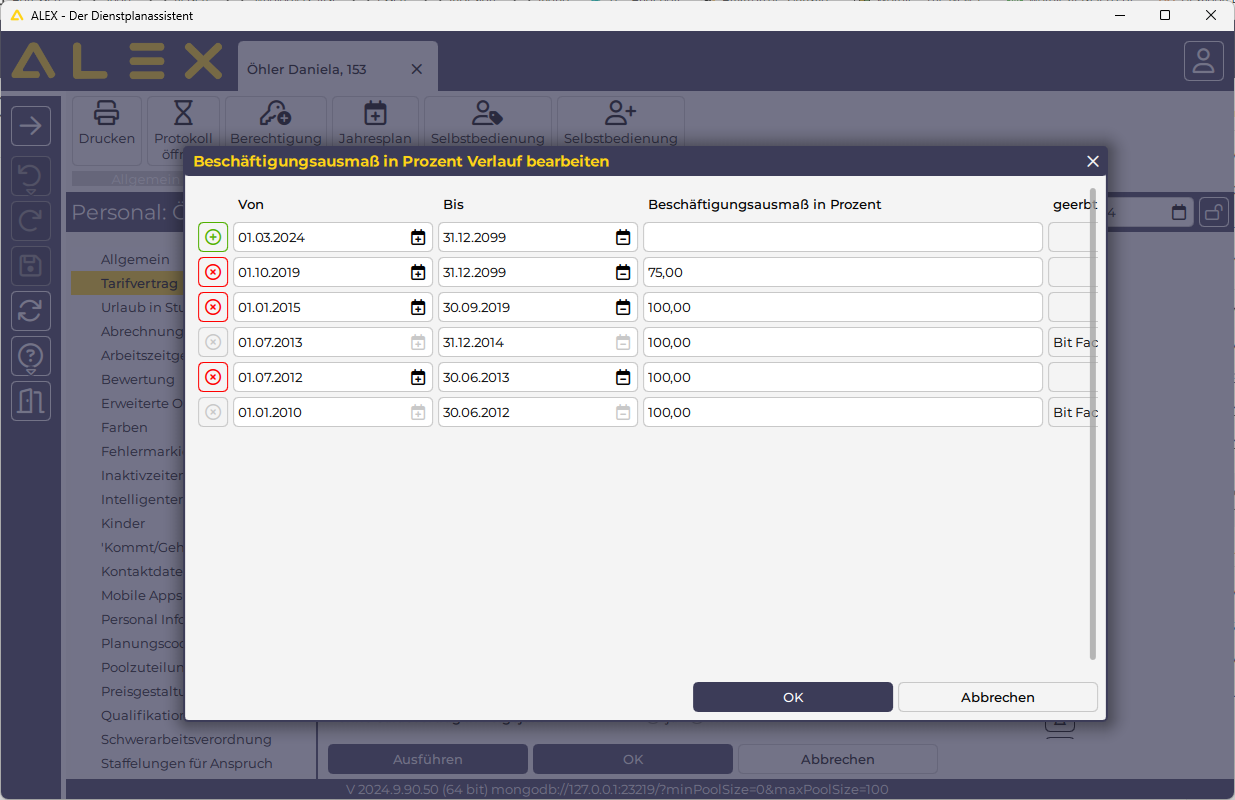Screen dimensions: 1235x800
Task: Remove the row starting 01.01.2015
Action: [213, 307]
